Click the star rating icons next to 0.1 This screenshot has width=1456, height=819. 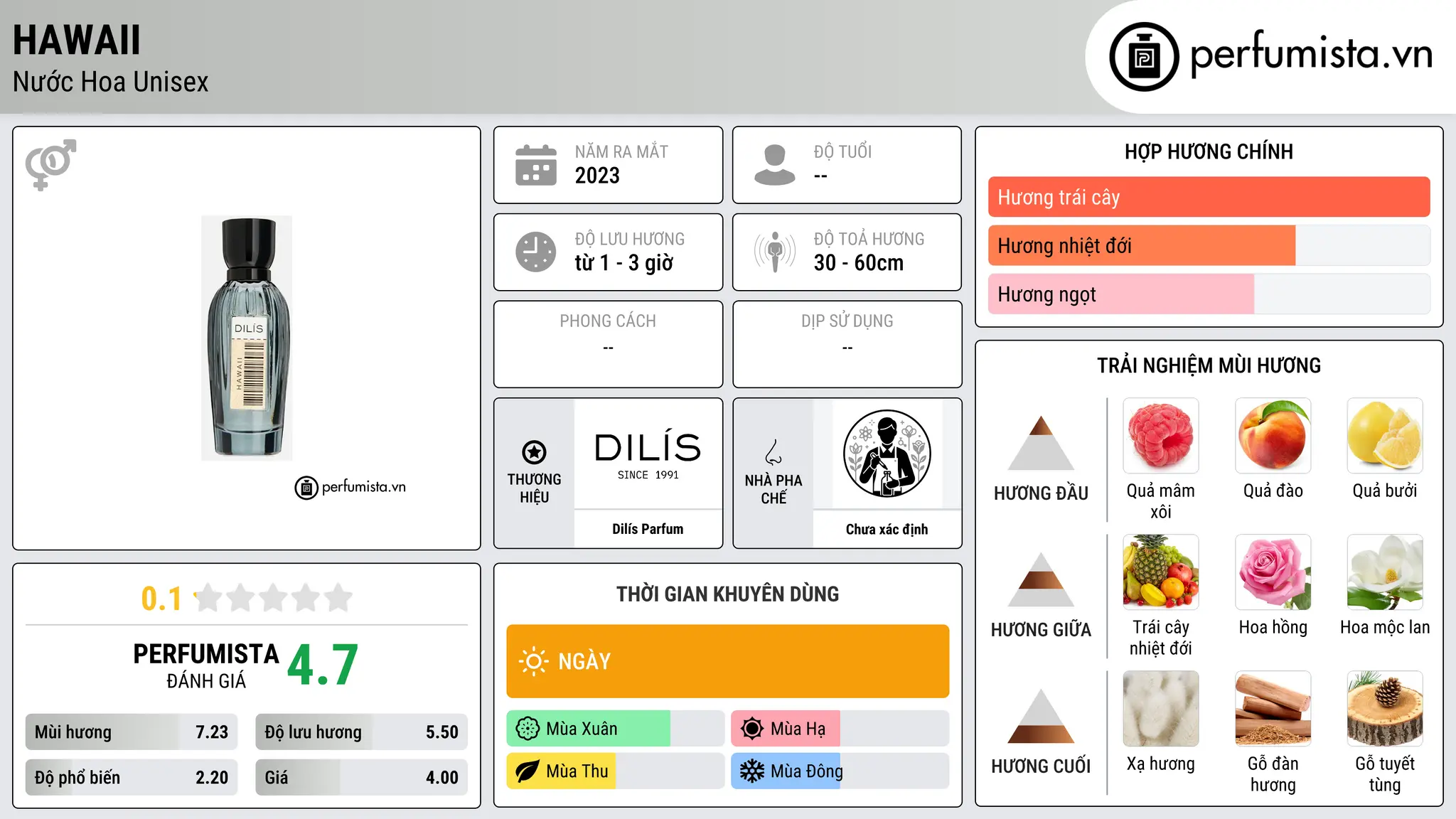pyautogui.click(x=274, y=598)
